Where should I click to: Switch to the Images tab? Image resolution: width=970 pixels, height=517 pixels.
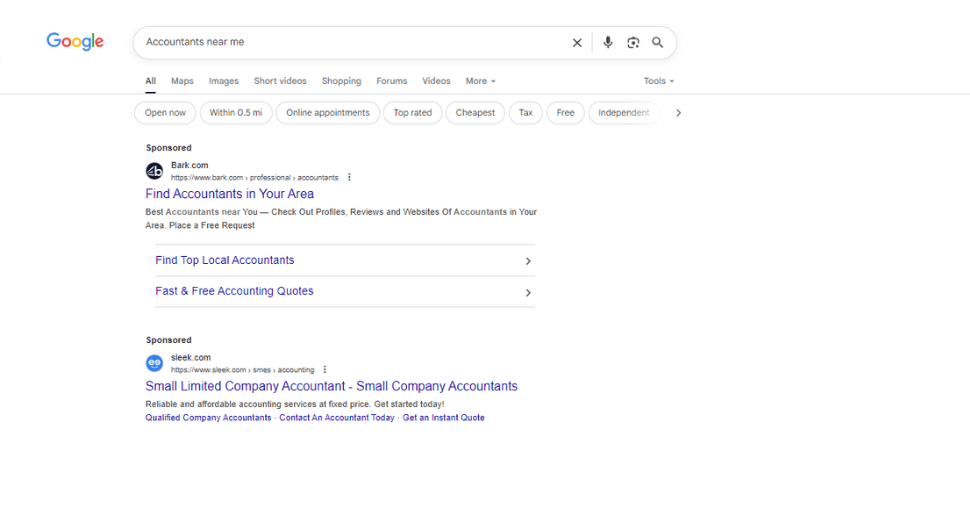223,81
